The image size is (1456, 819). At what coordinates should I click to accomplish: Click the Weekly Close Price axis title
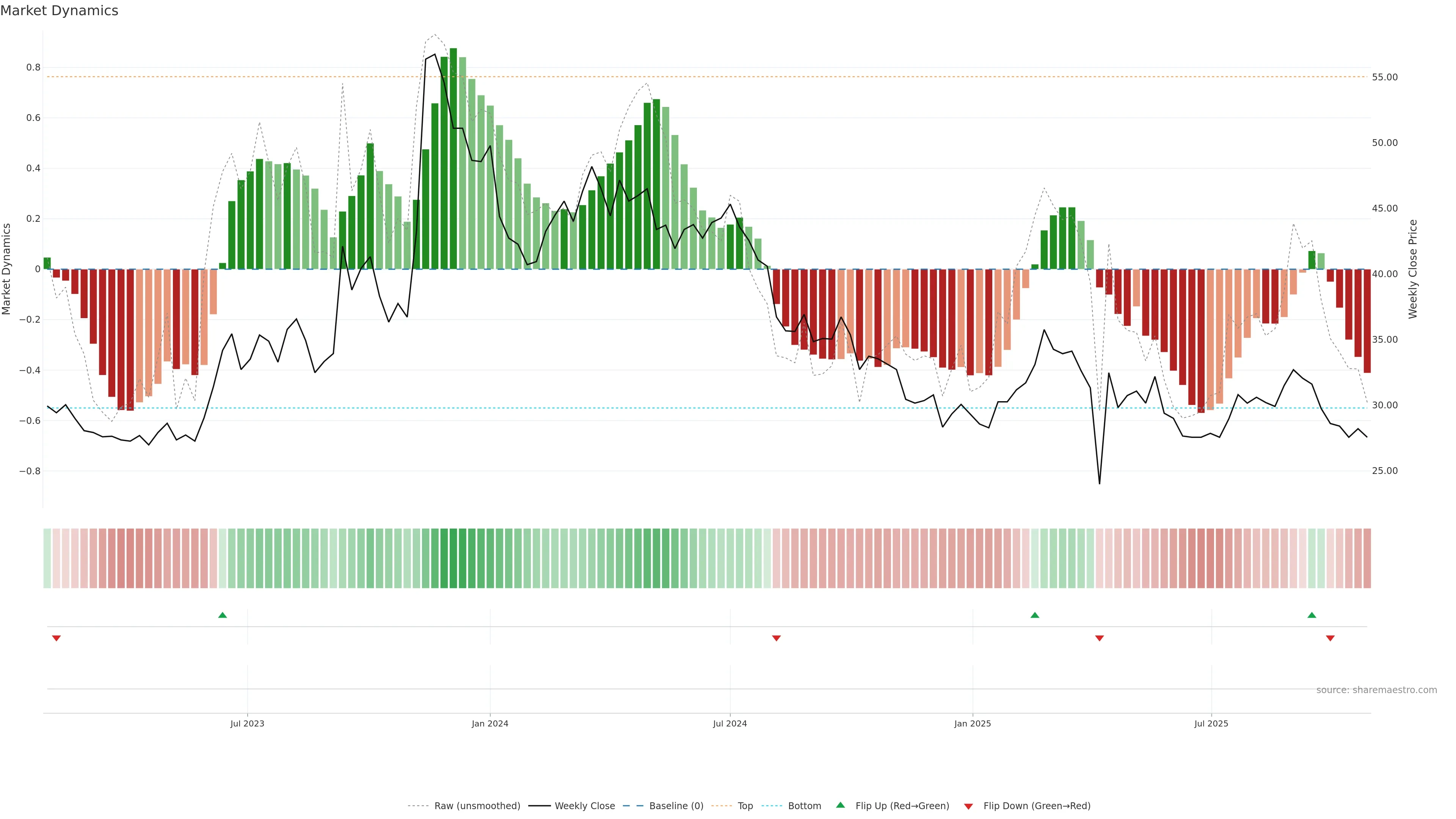click(x=1412, y=269)
